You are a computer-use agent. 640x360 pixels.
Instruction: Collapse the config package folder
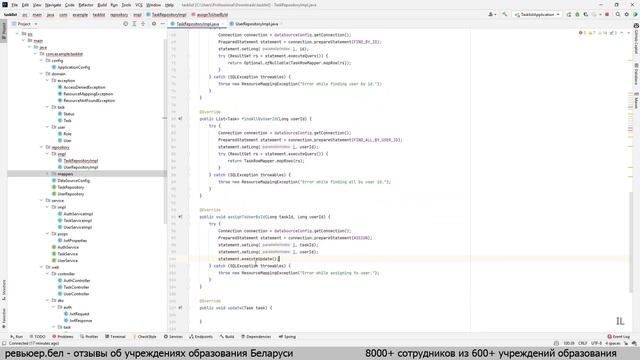point(42,60)
